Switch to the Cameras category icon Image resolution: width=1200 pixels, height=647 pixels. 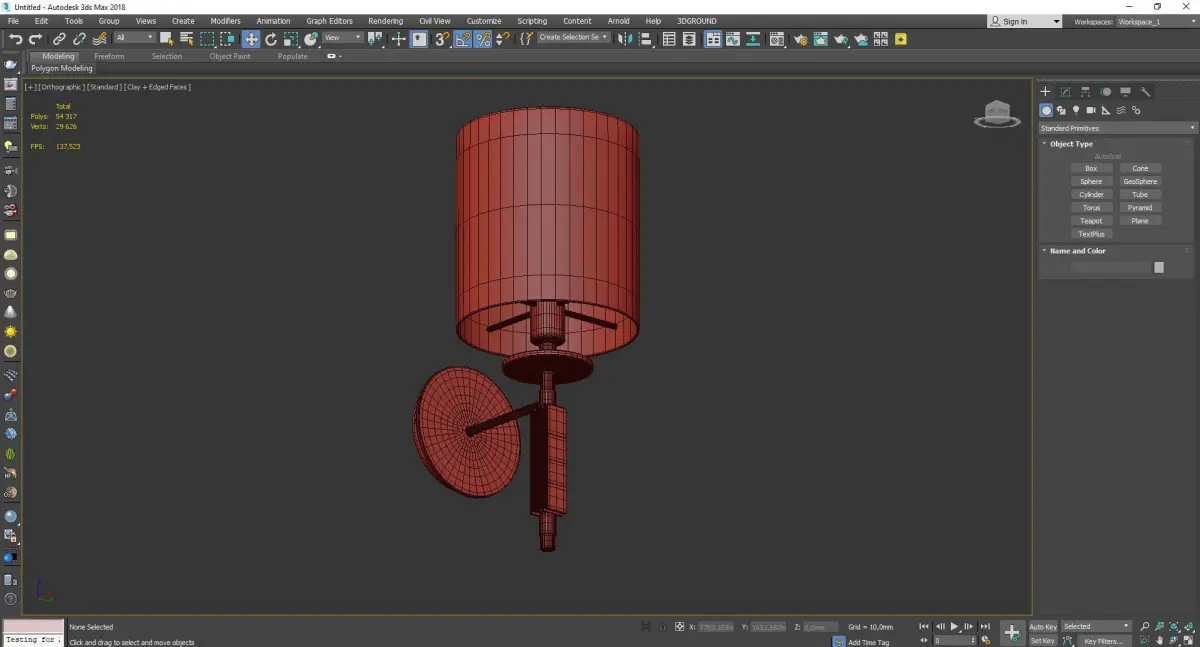click(1091, 110)
